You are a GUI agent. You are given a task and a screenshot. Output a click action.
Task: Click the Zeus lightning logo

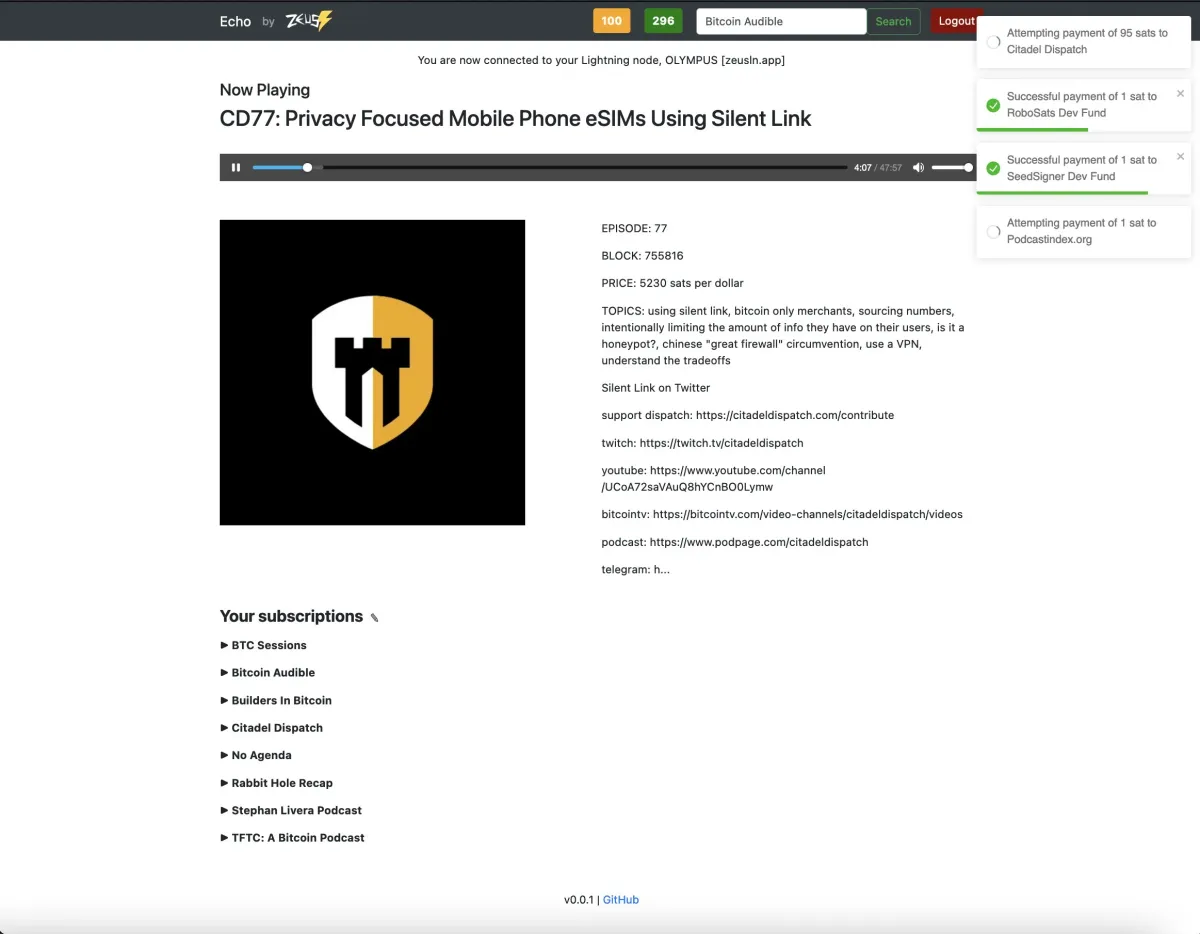coord(308,21)
